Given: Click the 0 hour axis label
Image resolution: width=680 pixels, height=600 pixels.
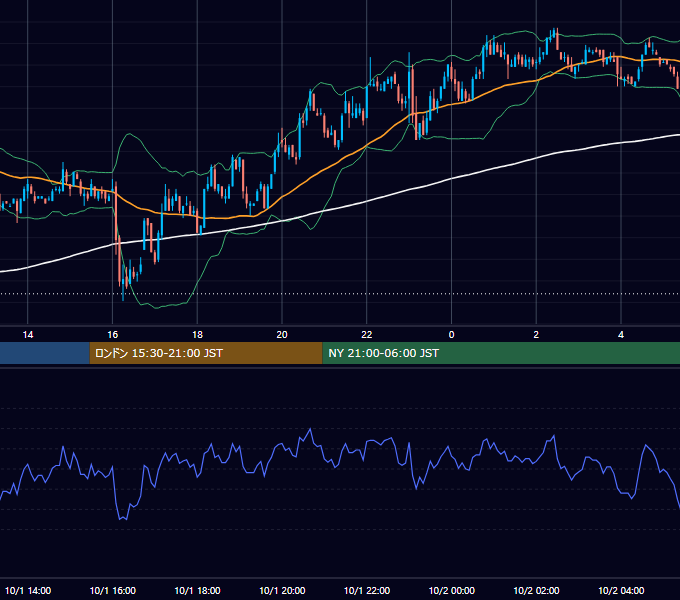Looking at the screenshot, I should (451, 335).
